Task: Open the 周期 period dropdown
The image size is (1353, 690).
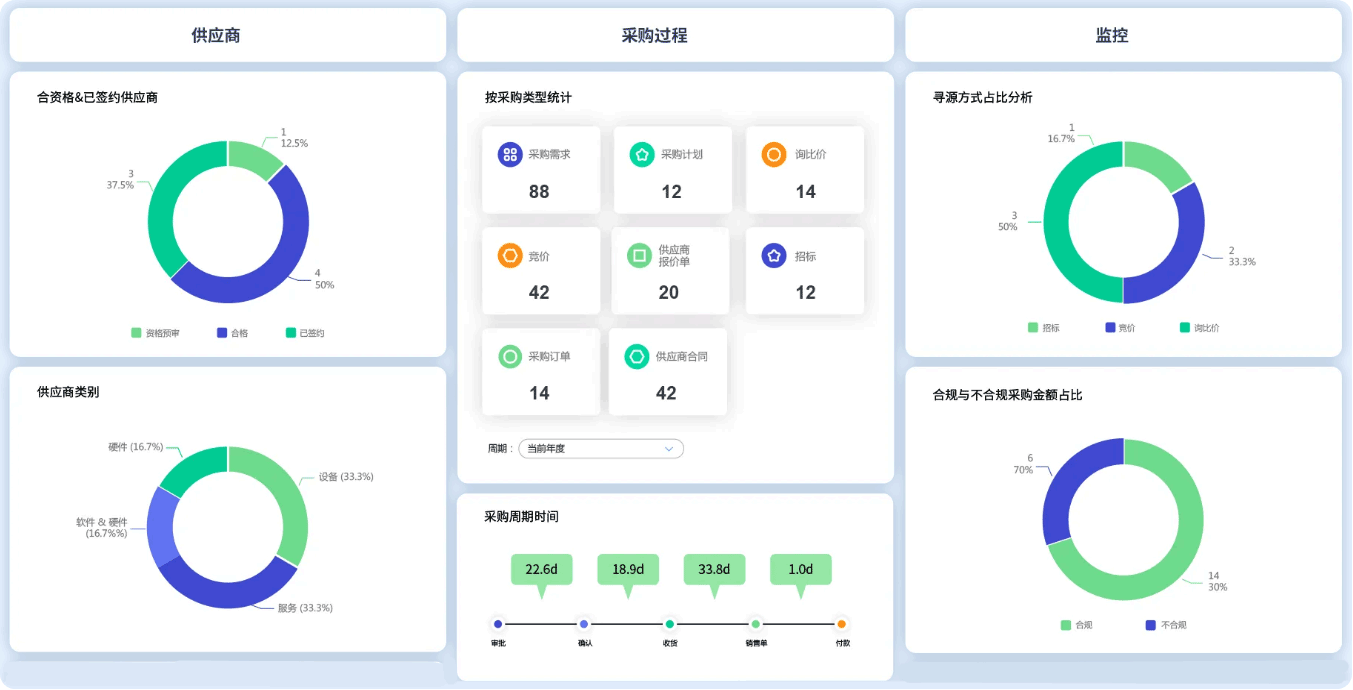Action: [x=600, y=448]
